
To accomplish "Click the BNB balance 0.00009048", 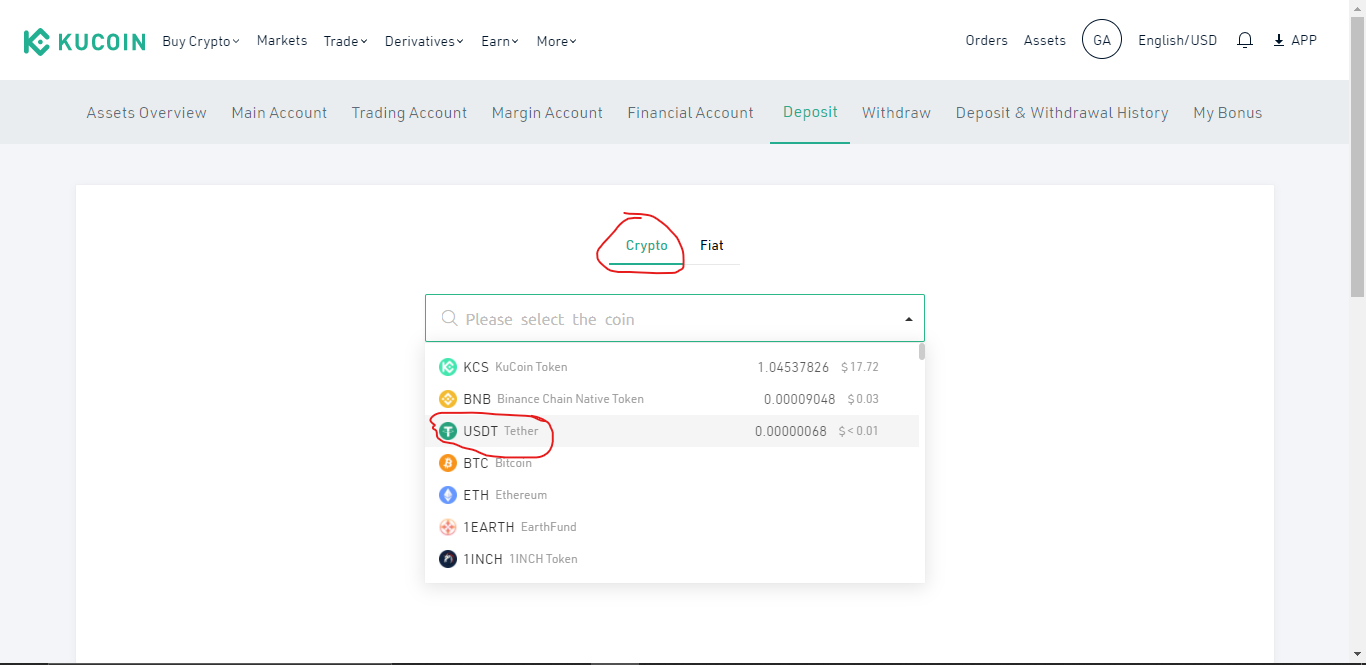I will coord(800,399).
